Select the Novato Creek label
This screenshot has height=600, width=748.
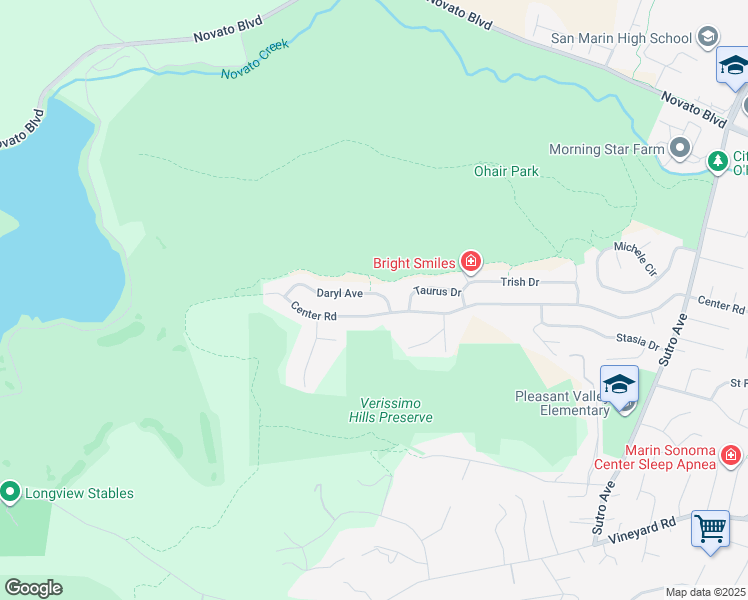point(255,60)
